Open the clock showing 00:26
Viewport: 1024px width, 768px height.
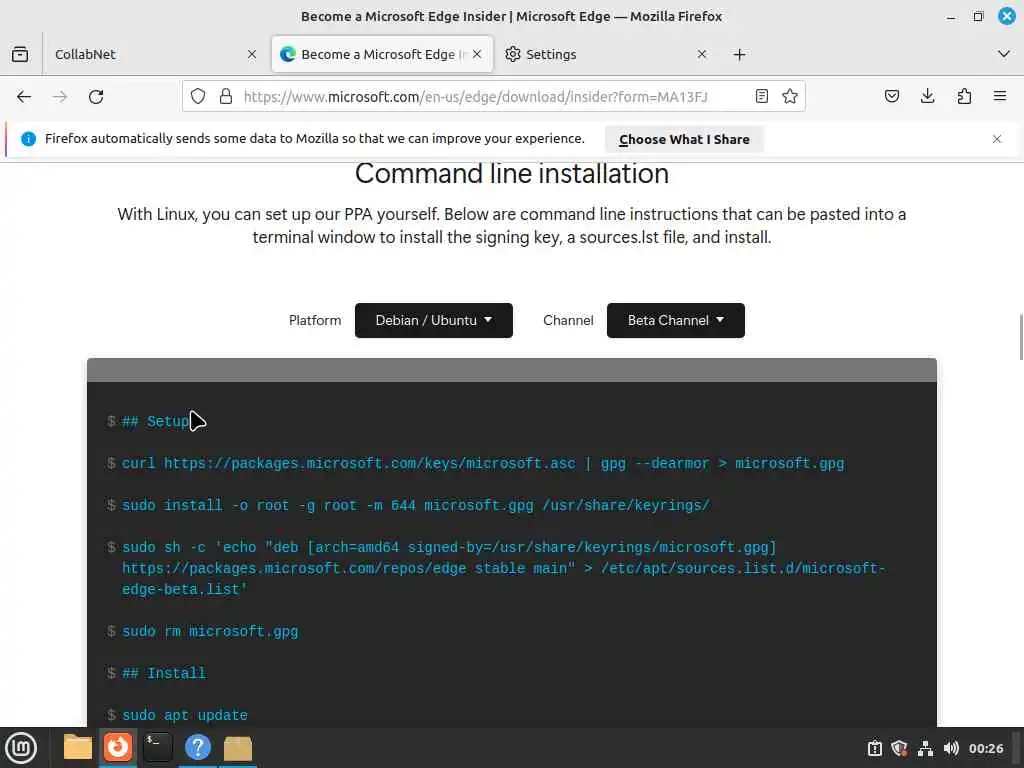click(986, 748)
